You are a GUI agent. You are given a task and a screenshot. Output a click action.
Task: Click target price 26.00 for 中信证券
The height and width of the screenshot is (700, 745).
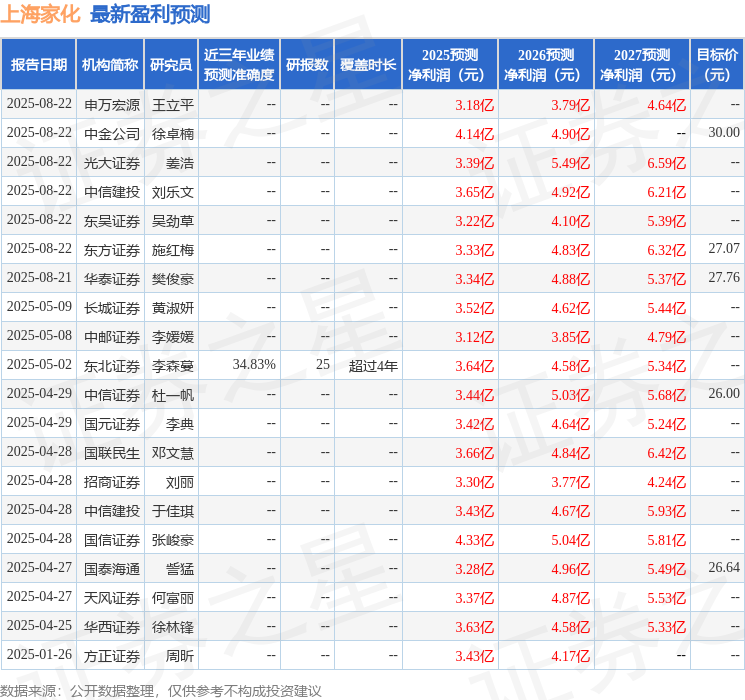tap(724, 393)
